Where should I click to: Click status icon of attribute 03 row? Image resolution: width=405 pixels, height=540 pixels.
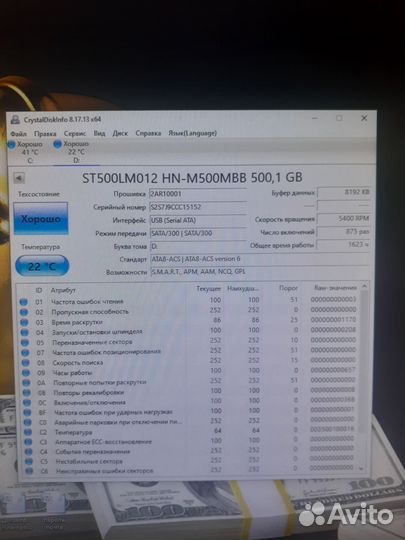click(x=24, y=323)
